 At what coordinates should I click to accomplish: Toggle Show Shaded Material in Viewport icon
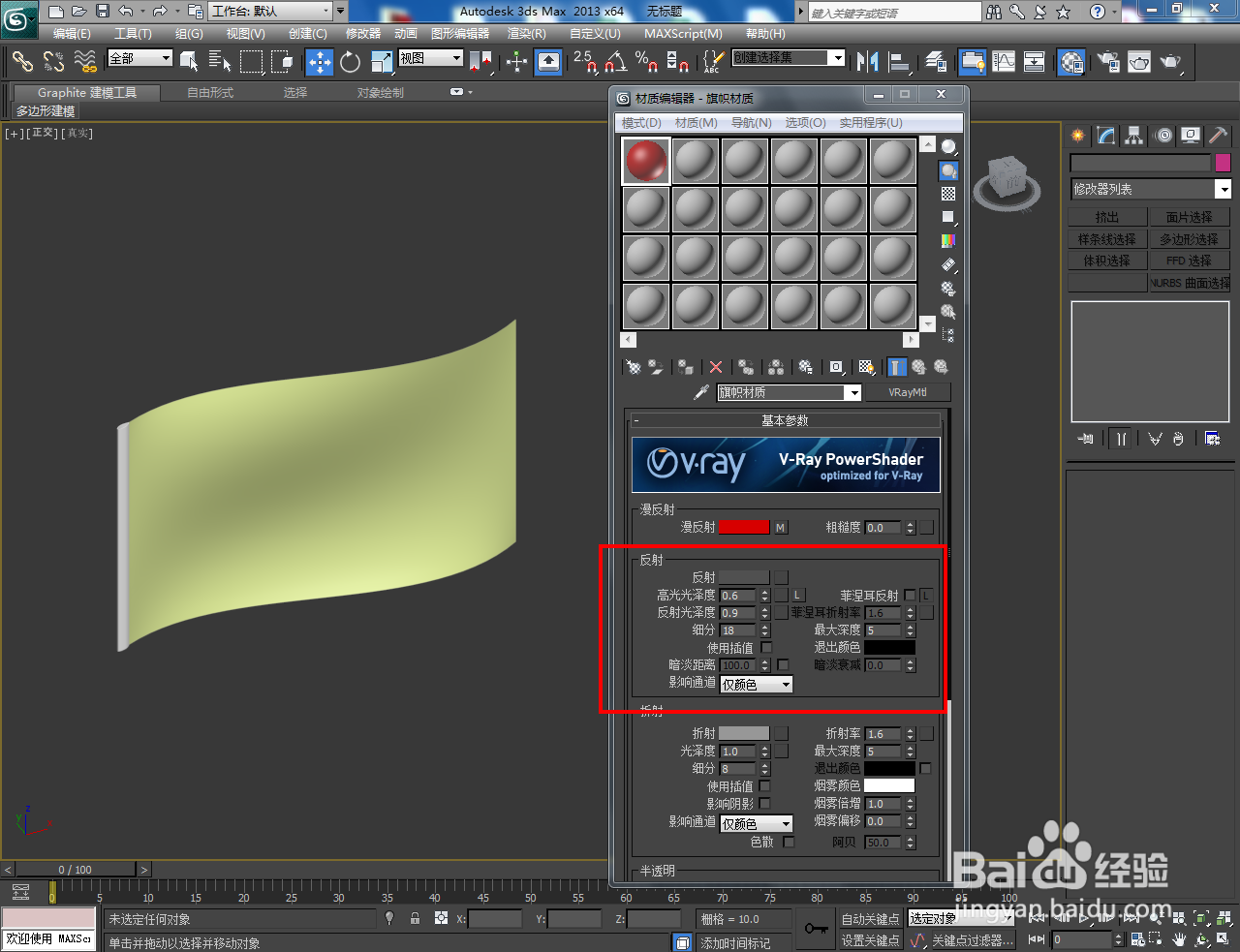867,367
